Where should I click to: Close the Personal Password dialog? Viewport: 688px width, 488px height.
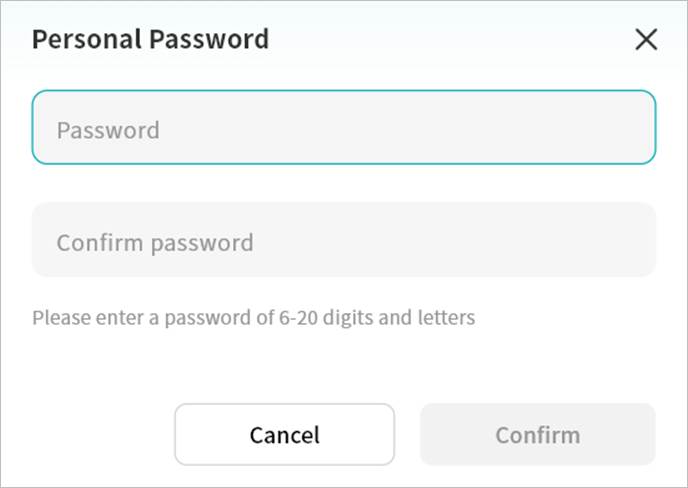point(646,40)
